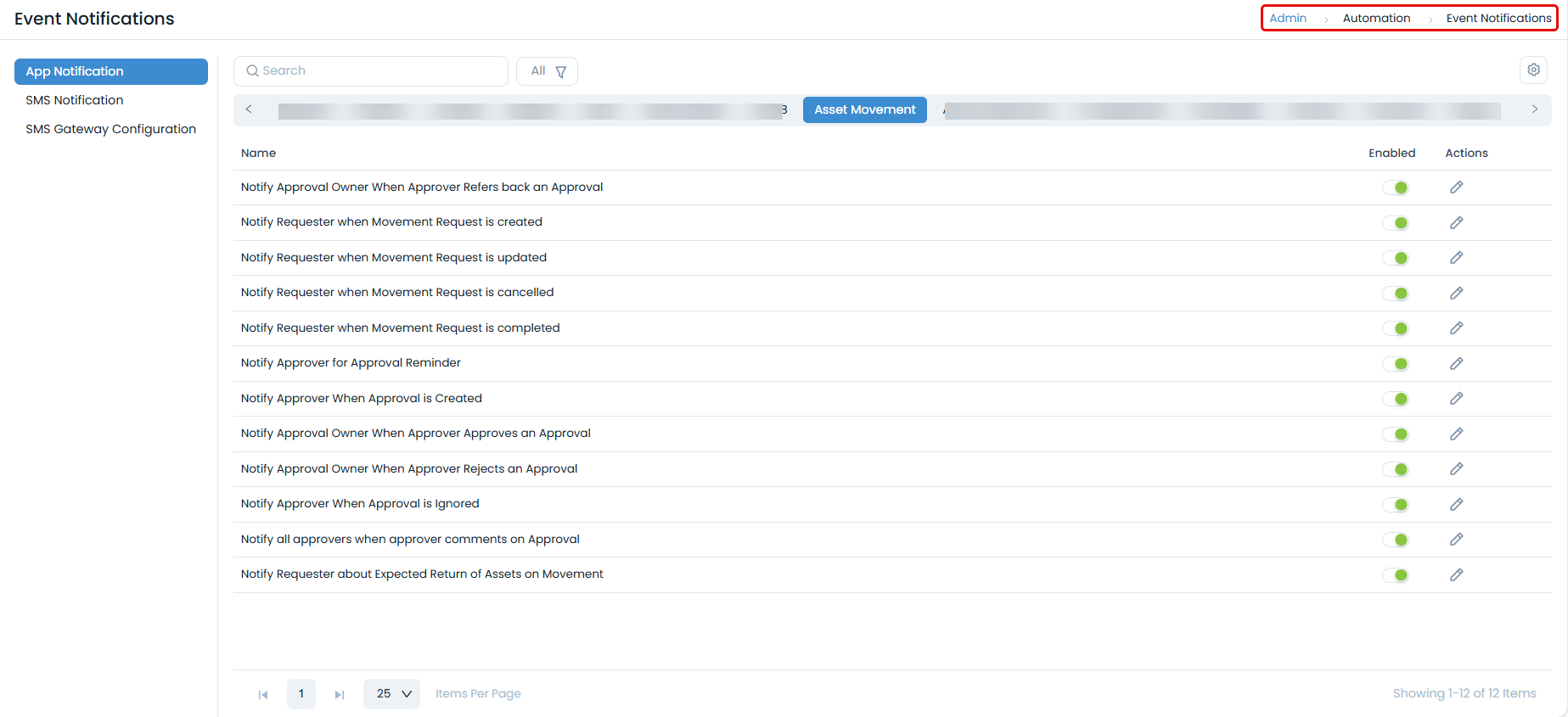
Task: Open the All filter dropdown
Action: (548, 71)
